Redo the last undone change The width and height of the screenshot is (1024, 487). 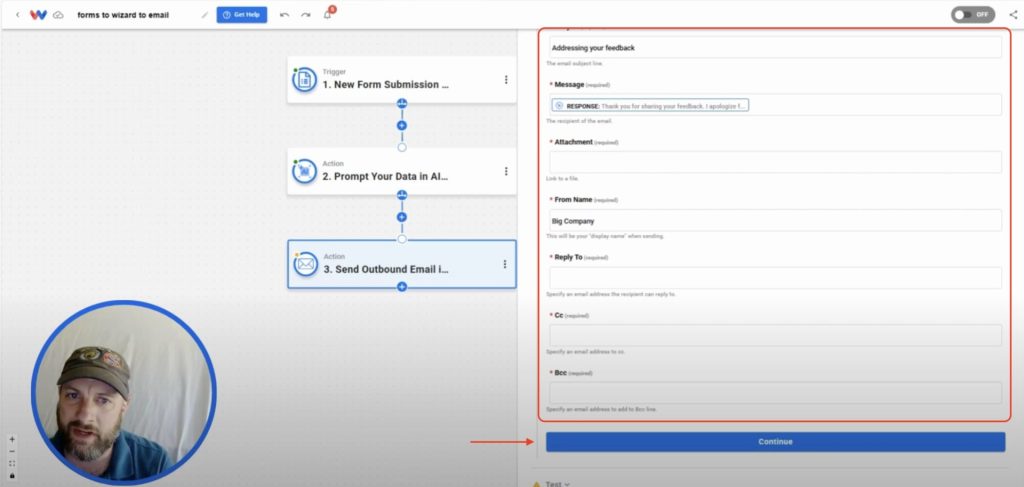tap(306, 15)
